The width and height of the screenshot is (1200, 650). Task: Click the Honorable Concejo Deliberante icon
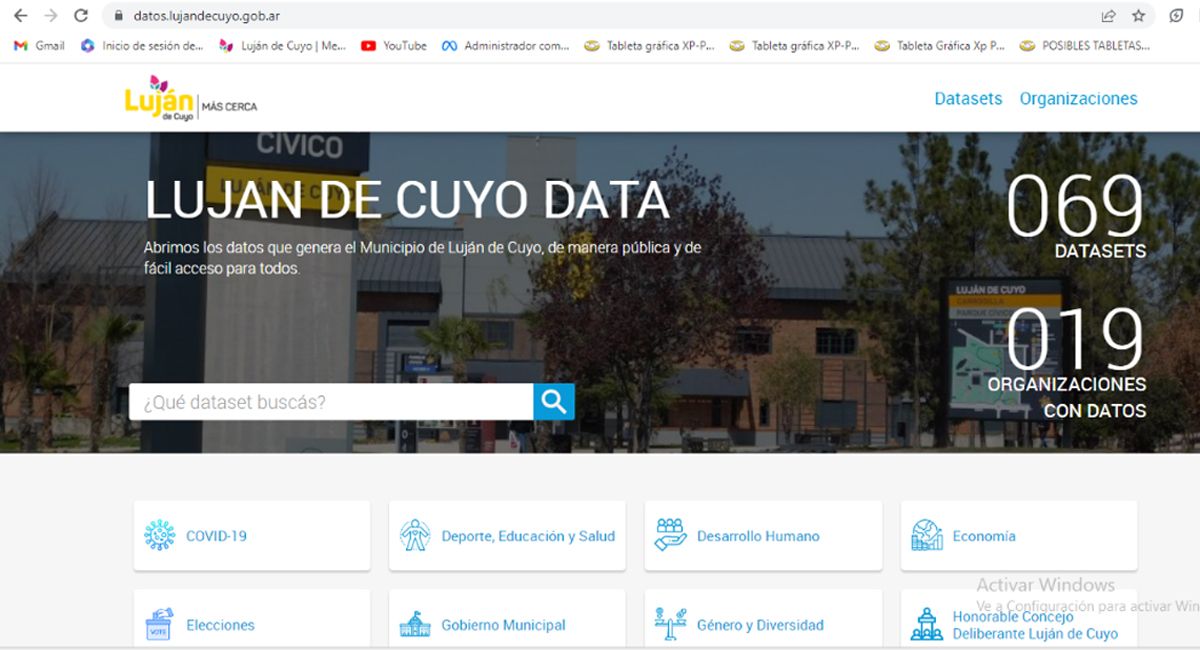(x=926, y=625)
